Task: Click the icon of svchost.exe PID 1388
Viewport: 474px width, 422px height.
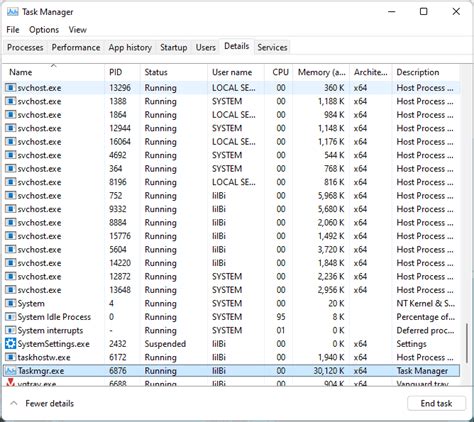Action: [x=11, y=101]
